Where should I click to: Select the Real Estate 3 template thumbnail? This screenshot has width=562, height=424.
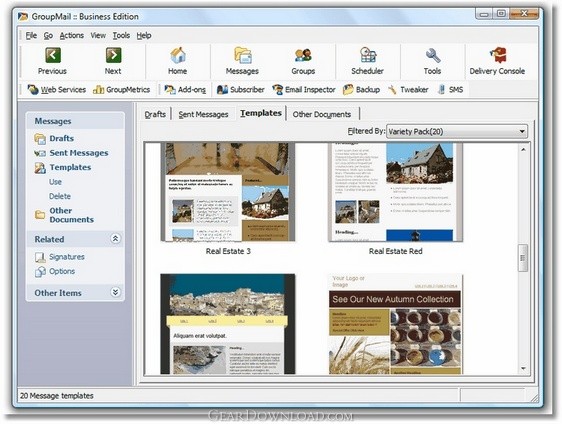(228, 192)
